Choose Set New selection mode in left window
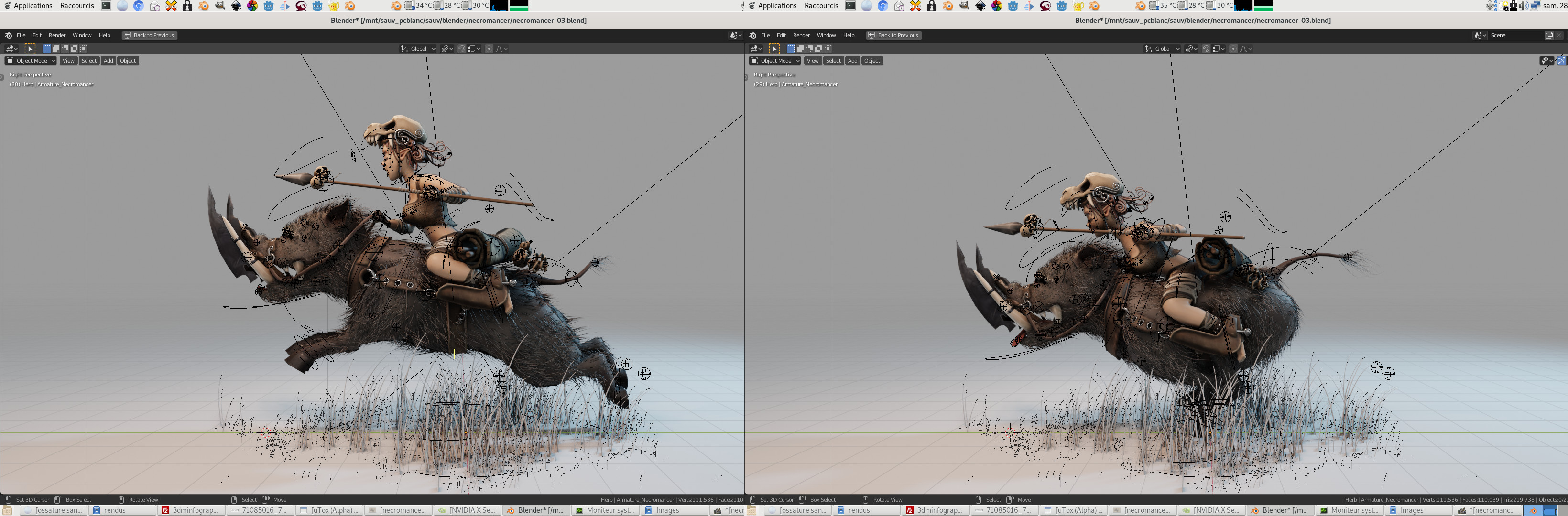The image size is (1568, 516). pyautogui.click(x=47, y=49)
